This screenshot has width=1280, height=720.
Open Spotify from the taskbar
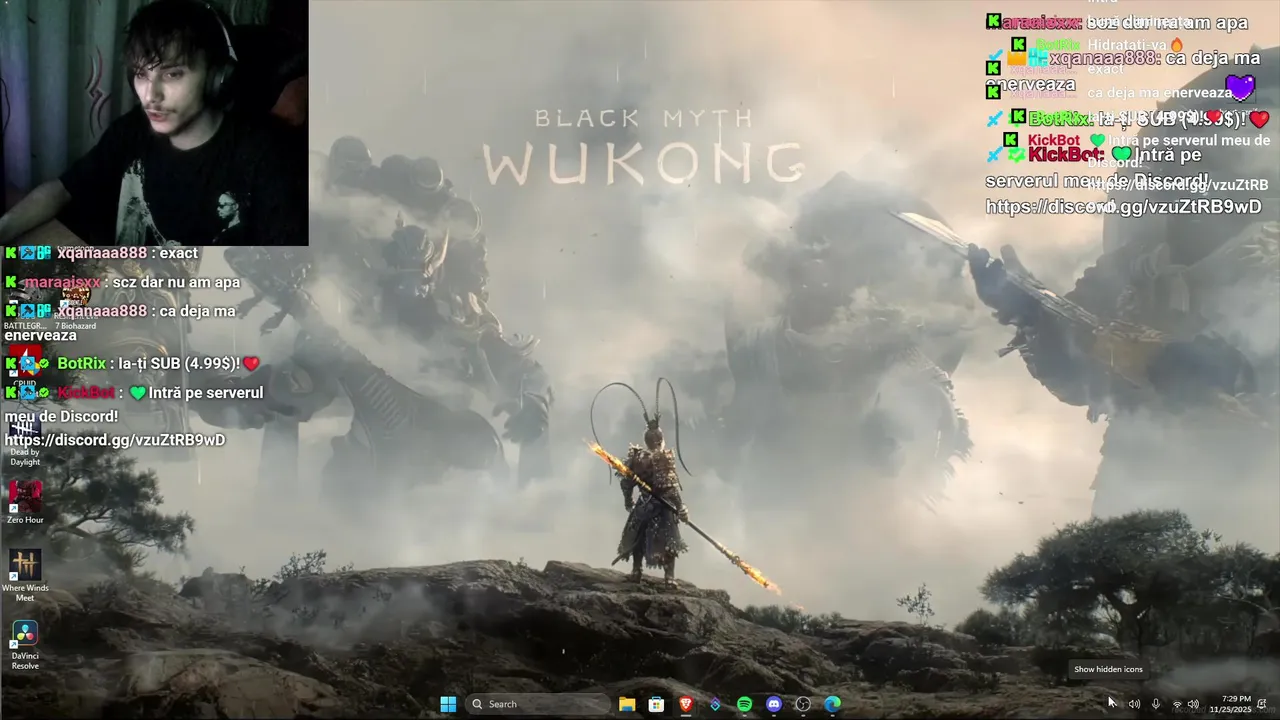pos(744,704)
